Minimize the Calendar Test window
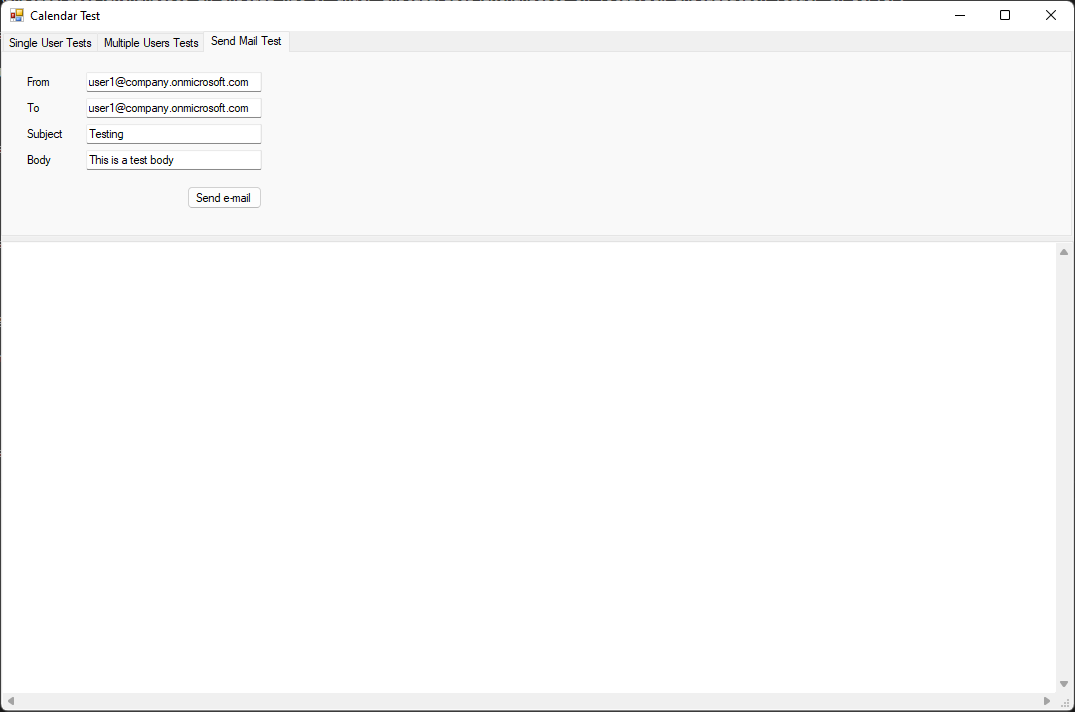The width and height of the screenshot is (1075, 712). point(960,15)
